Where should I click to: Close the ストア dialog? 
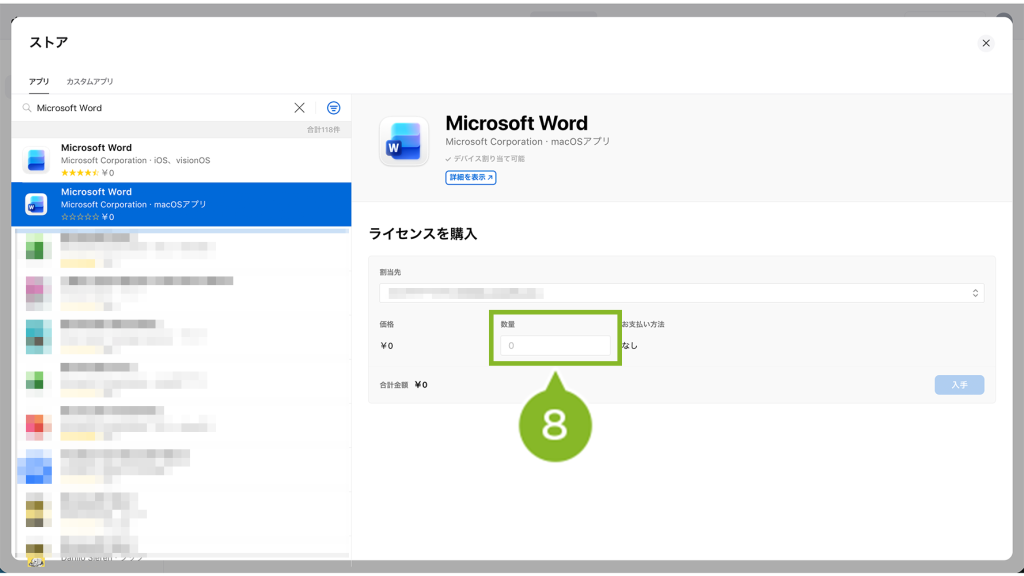click(x=986, y=43)
